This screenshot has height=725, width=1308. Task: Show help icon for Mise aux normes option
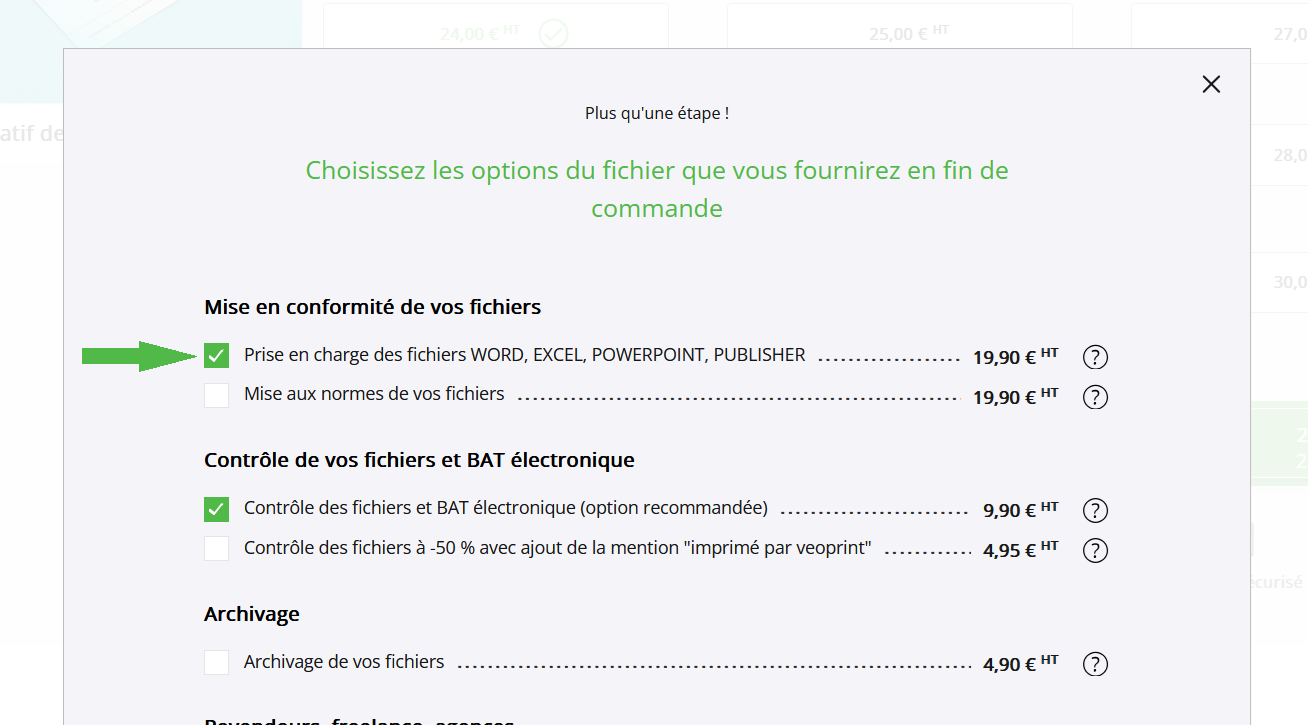[x=1096, y=397]
